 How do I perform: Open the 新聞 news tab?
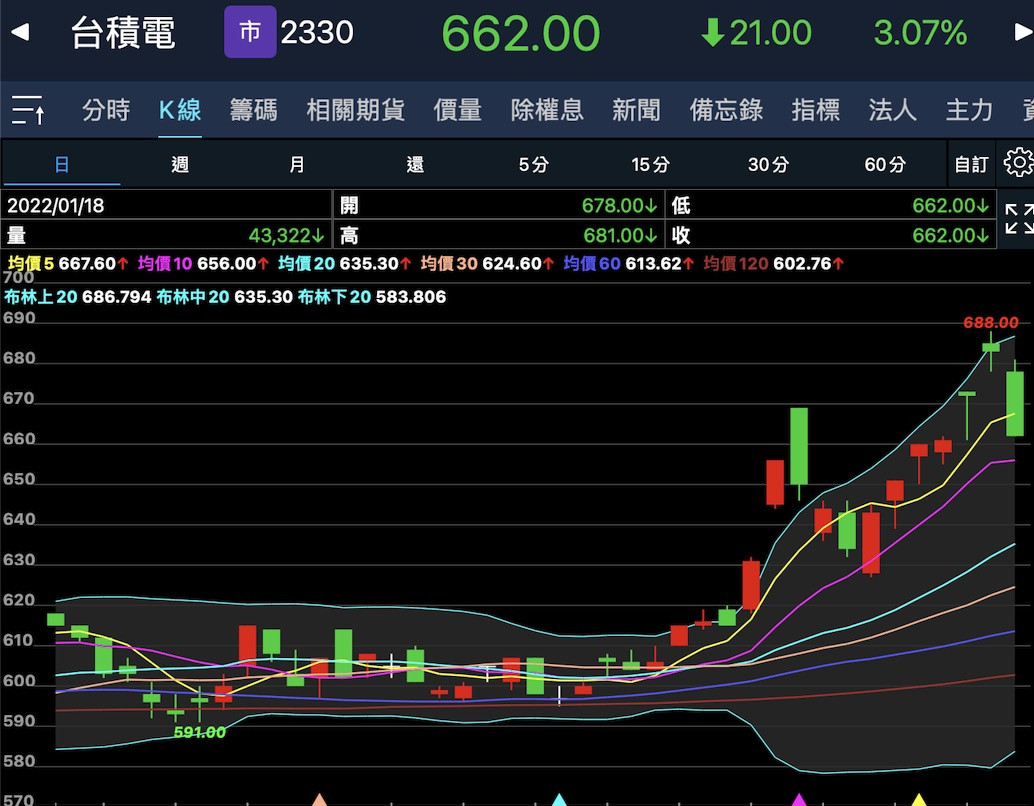636,110
